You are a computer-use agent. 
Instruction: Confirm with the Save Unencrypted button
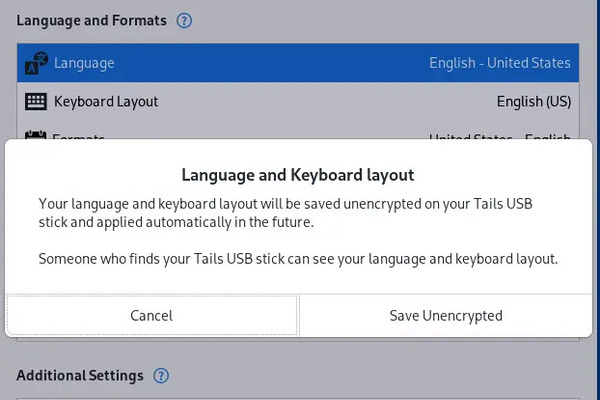click(x=446, y=315)
